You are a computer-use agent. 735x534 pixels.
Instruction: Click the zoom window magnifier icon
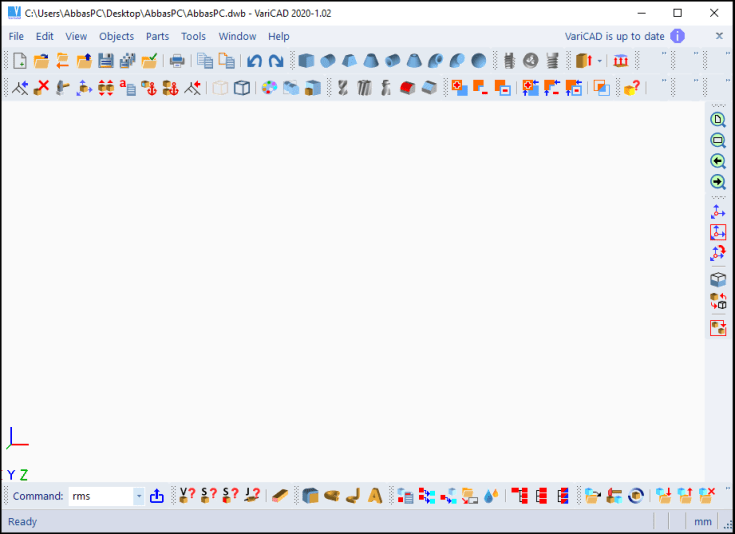coord(718,141)
